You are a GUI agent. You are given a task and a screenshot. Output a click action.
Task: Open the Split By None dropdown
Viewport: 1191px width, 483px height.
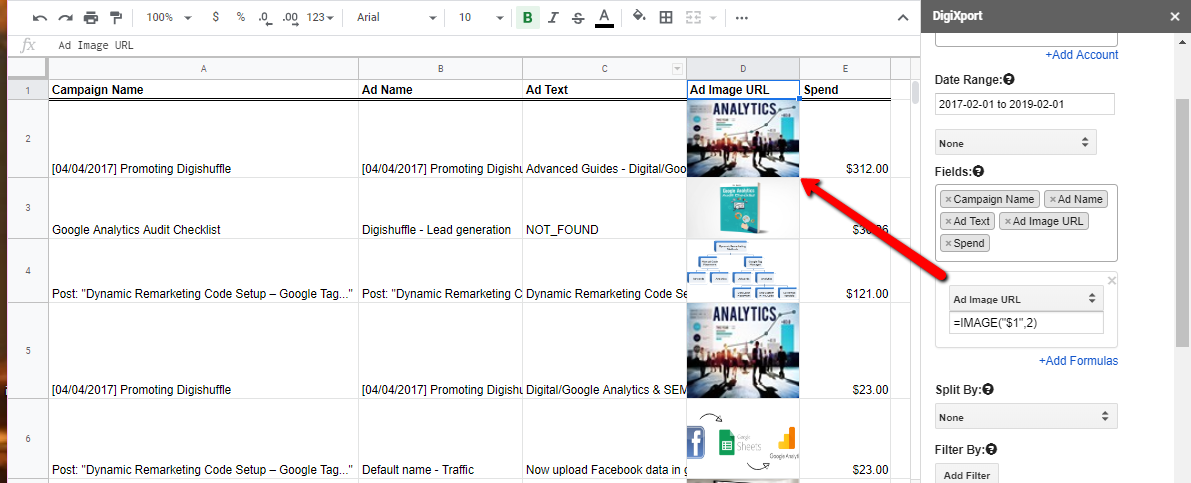pyautogui.click(x=1026, y=417)
